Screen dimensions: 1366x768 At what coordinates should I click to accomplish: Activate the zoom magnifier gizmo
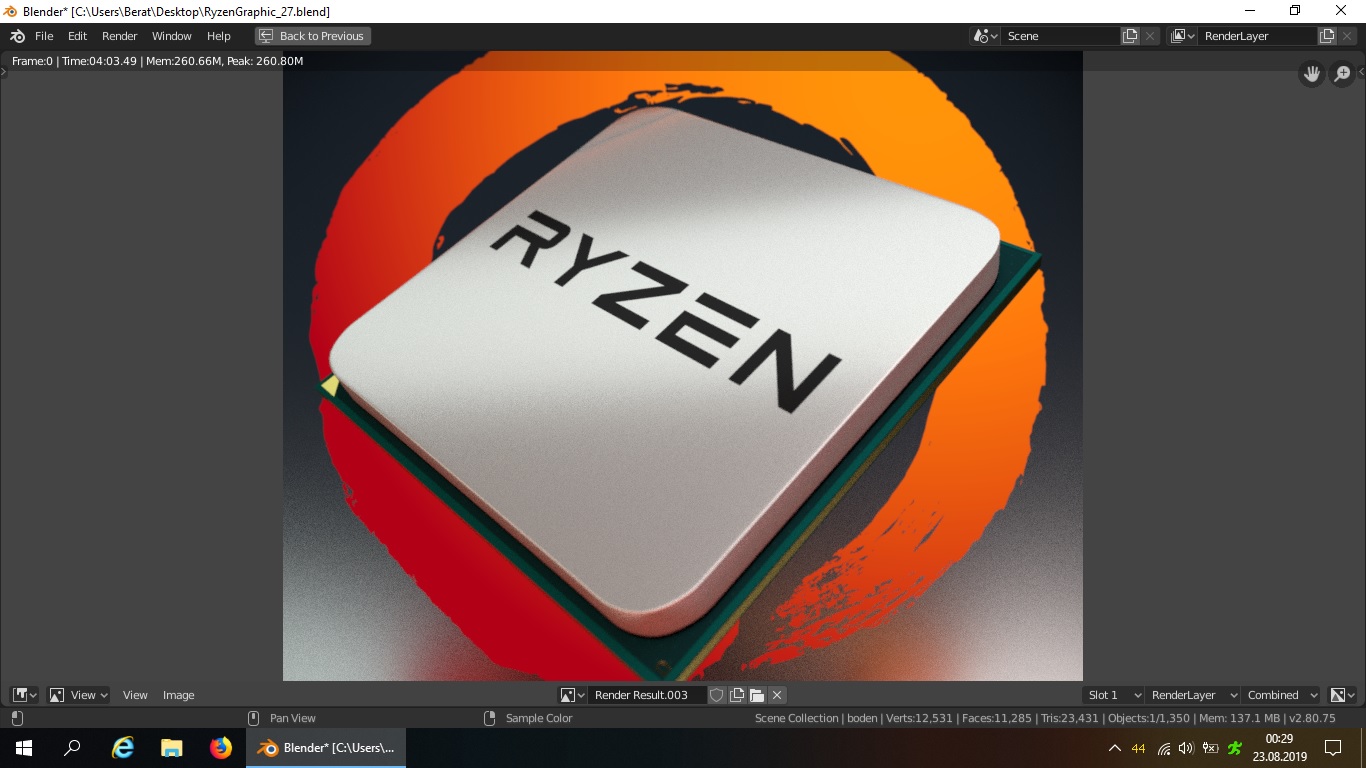[1343, 74]
